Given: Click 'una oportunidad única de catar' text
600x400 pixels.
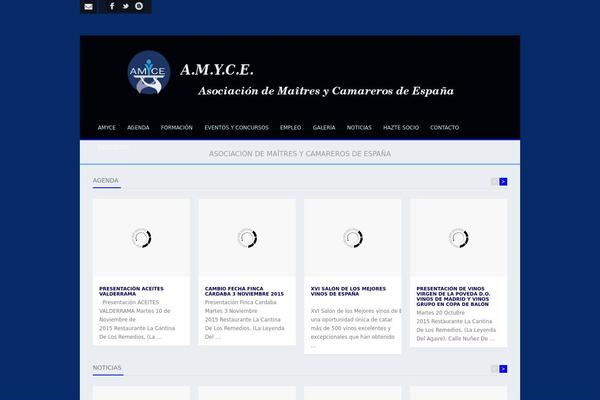Looking at the screenshot, I should [351, 319].
